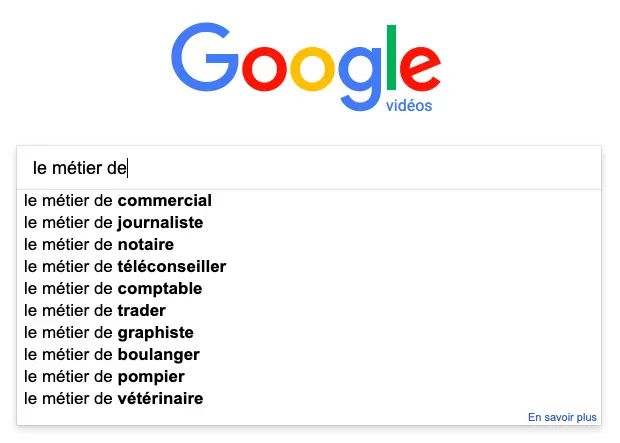Screen dimensions: 620x443
Task: Select suggestion le métier de commercial
Action: [x=309, y=201]
